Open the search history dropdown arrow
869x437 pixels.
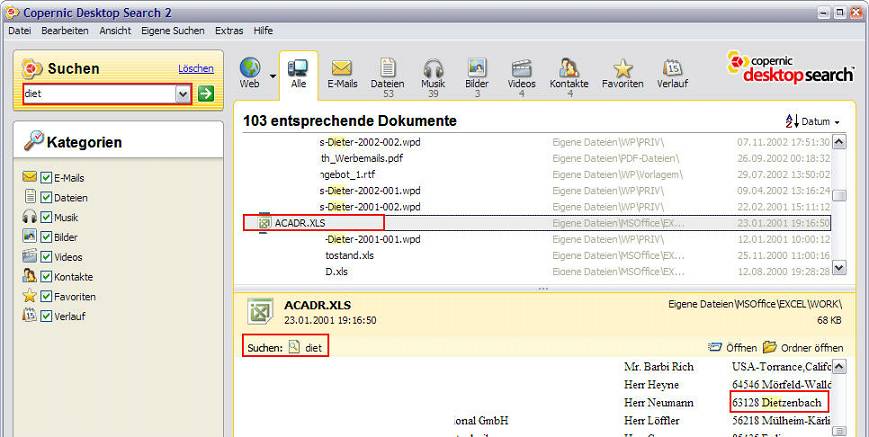pos(183,94)
